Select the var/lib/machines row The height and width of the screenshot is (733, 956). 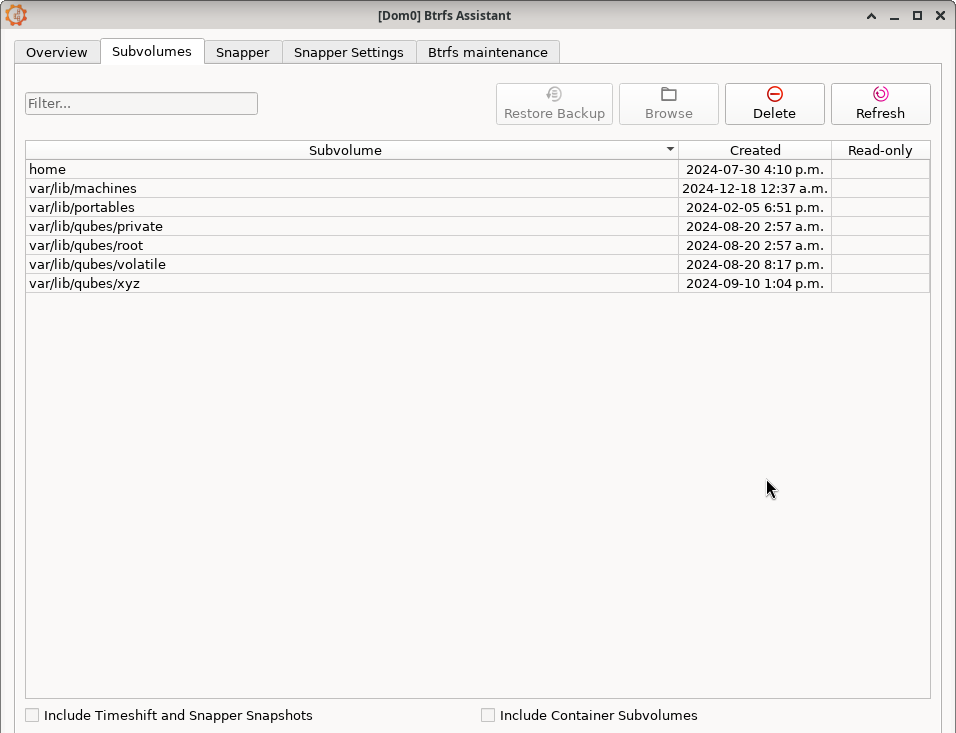350,188
